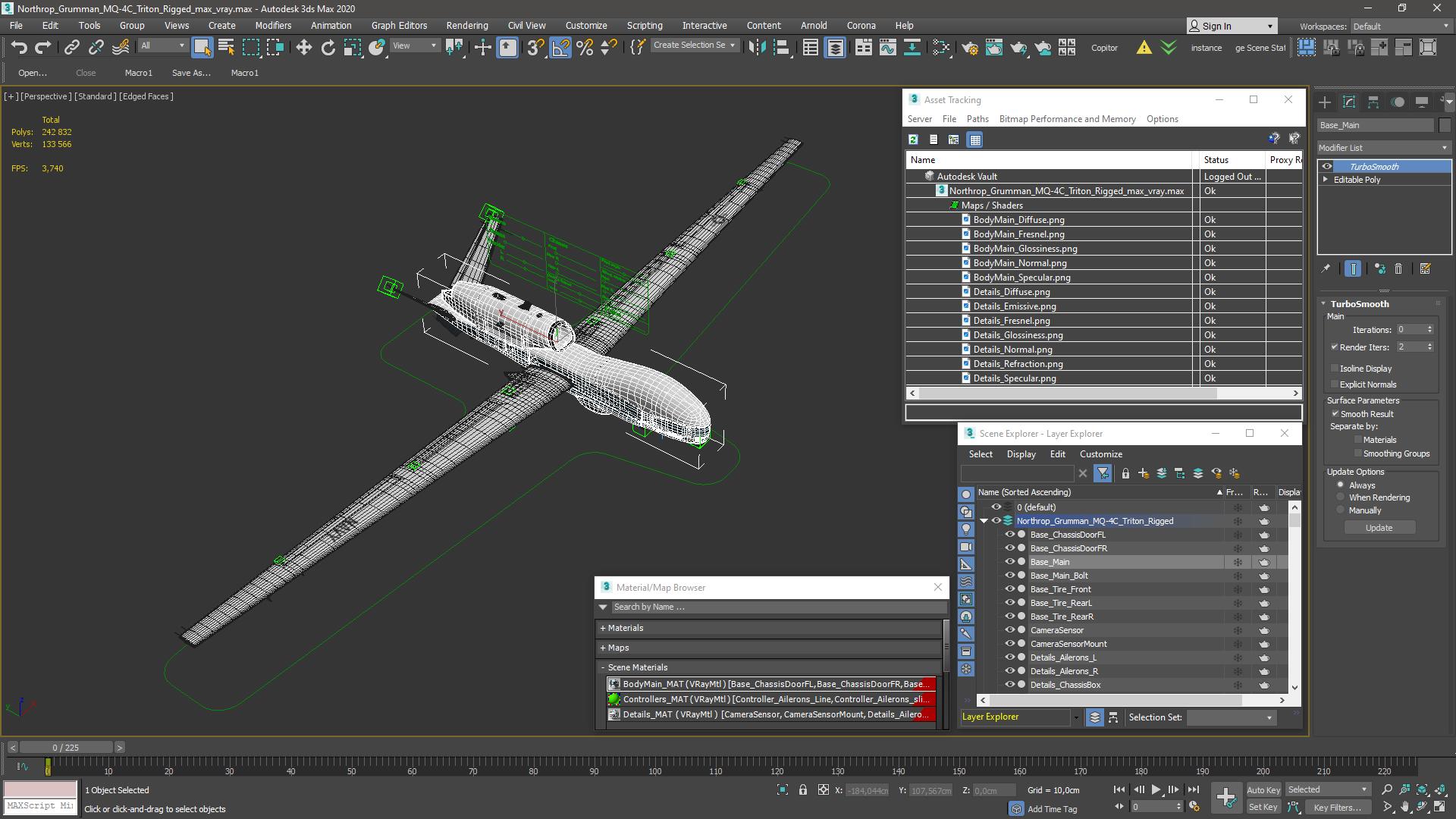Click the warning triangle toolbar icon
This screenshot has height=819, width=1456.
click(1144, 48)
